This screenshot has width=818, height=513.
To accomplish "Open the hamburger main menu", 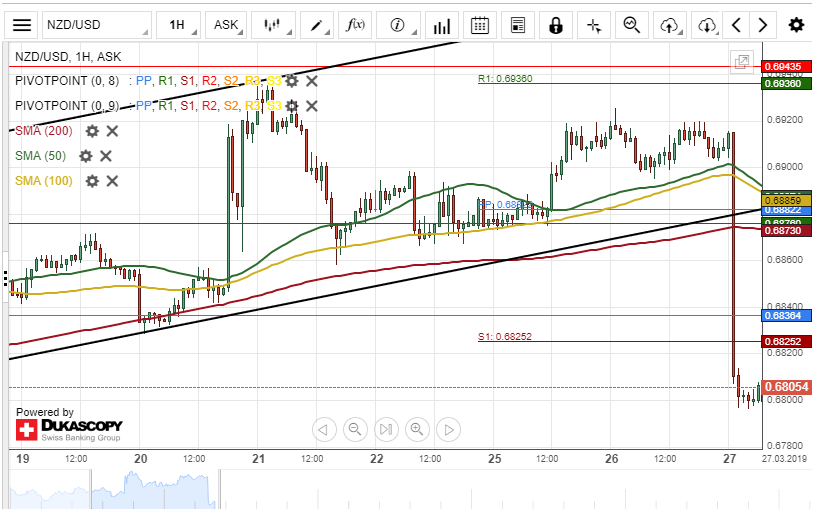I will coord(22,25).
